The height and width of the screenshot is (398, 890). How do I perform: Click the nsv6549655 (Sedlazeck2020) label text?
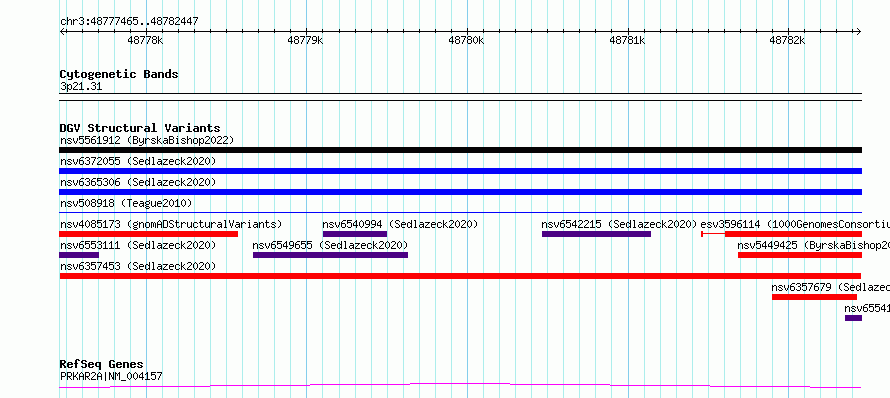point(330,245)
